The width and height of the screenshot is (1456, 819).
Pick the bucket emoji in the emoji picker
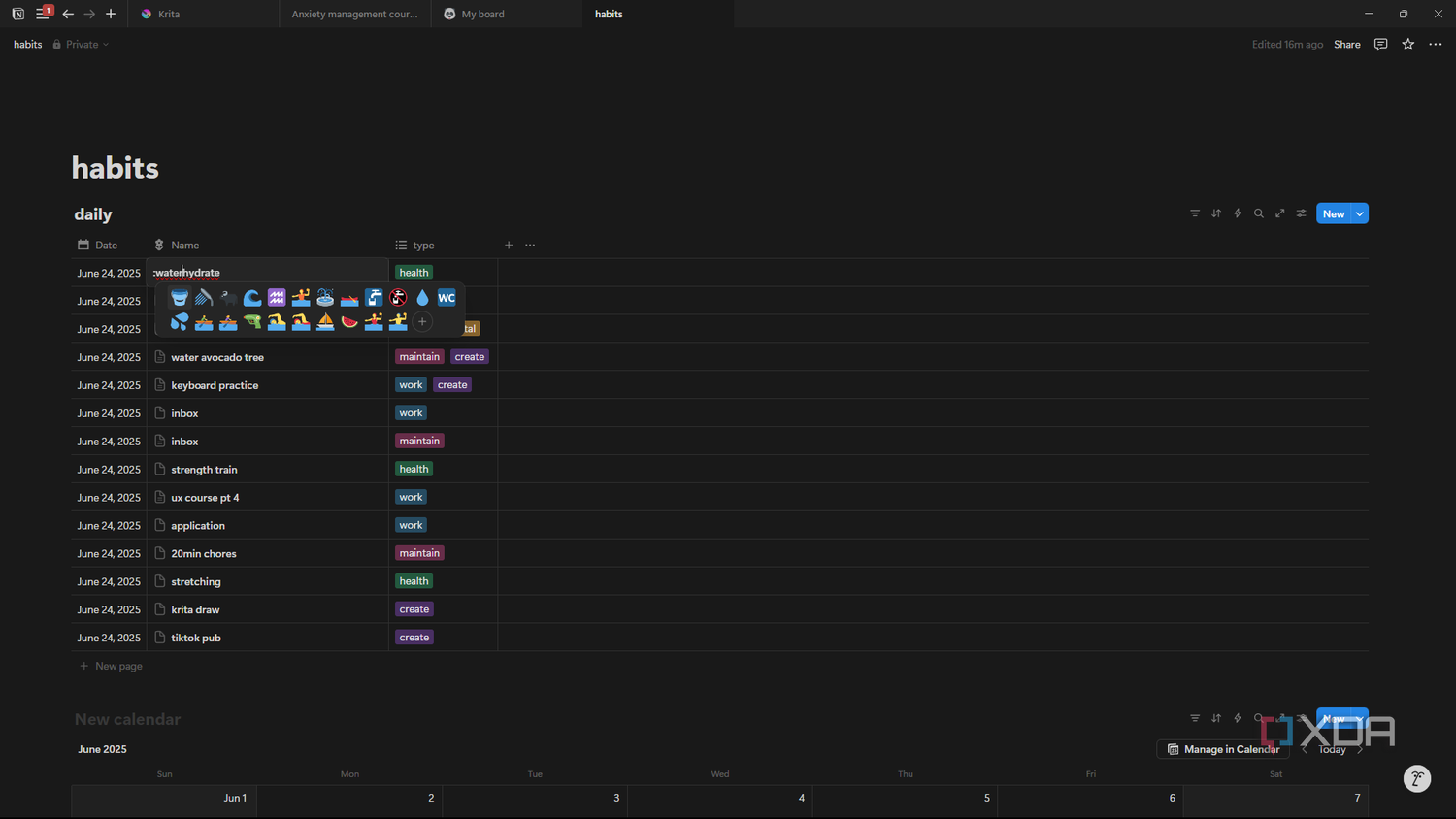pyautogui.click(x=180, y=298)
